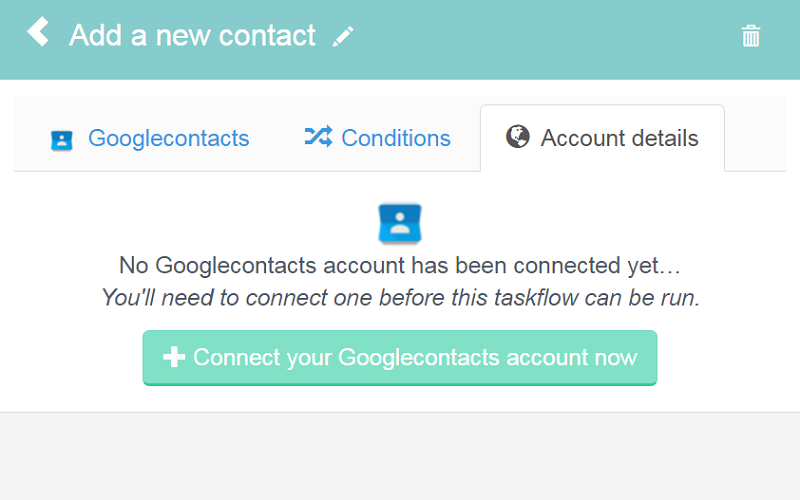This screenshot has height=500, width=800.
Task: Click the Googlecontacts tab's blue contact card icon
Action: coord(62,140)
